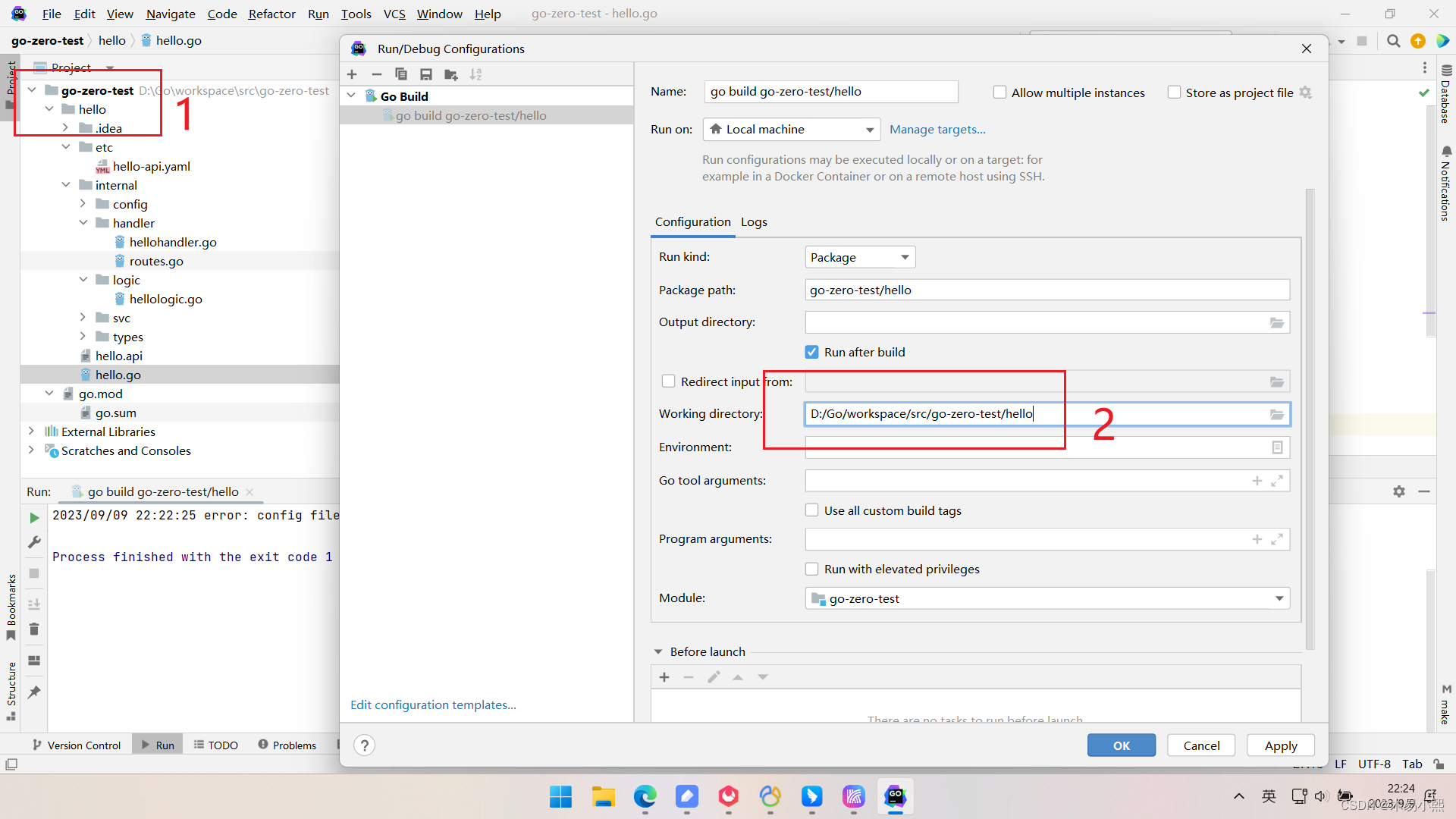The width and height of the screenshot is (1456, 819).
Task: Open the Environment variables editor icon
Action: 1277,447
